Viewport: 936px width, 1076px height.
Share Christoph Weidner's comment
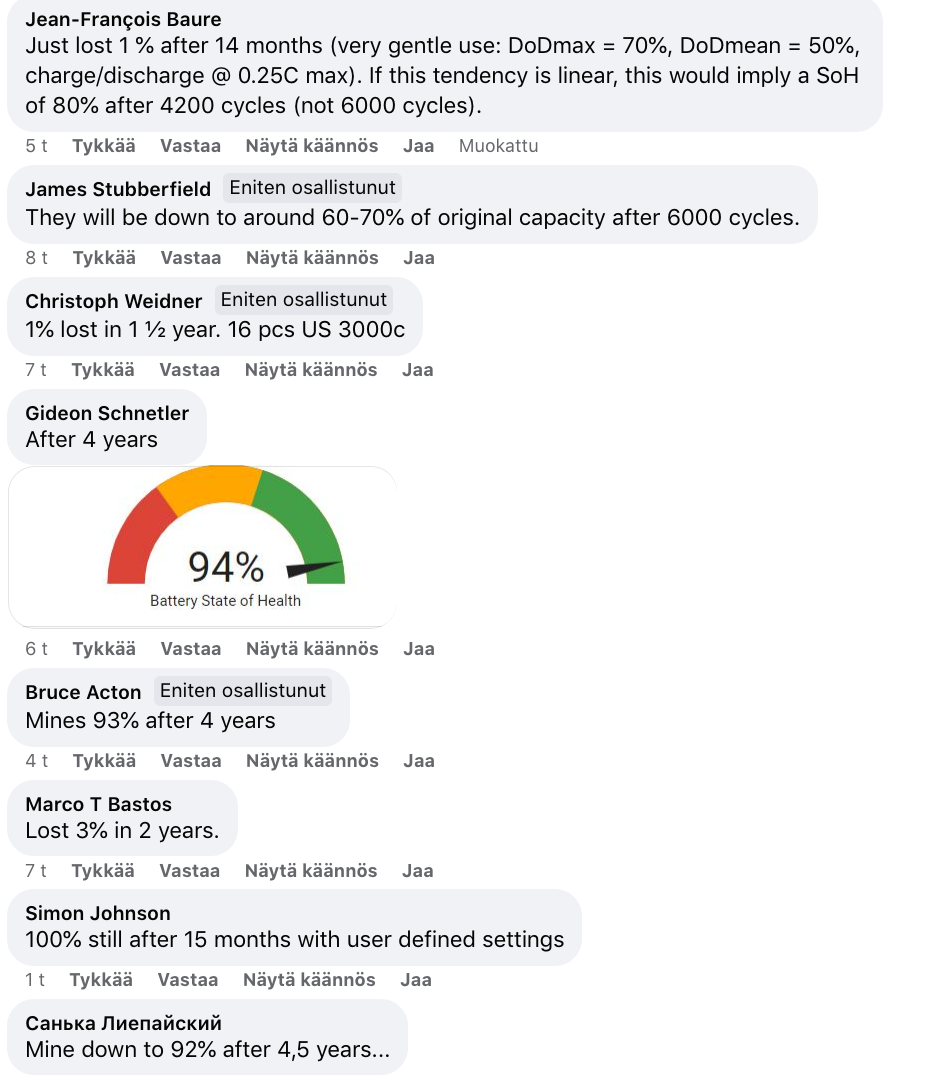pyautogui.click(x=418, y=370)
